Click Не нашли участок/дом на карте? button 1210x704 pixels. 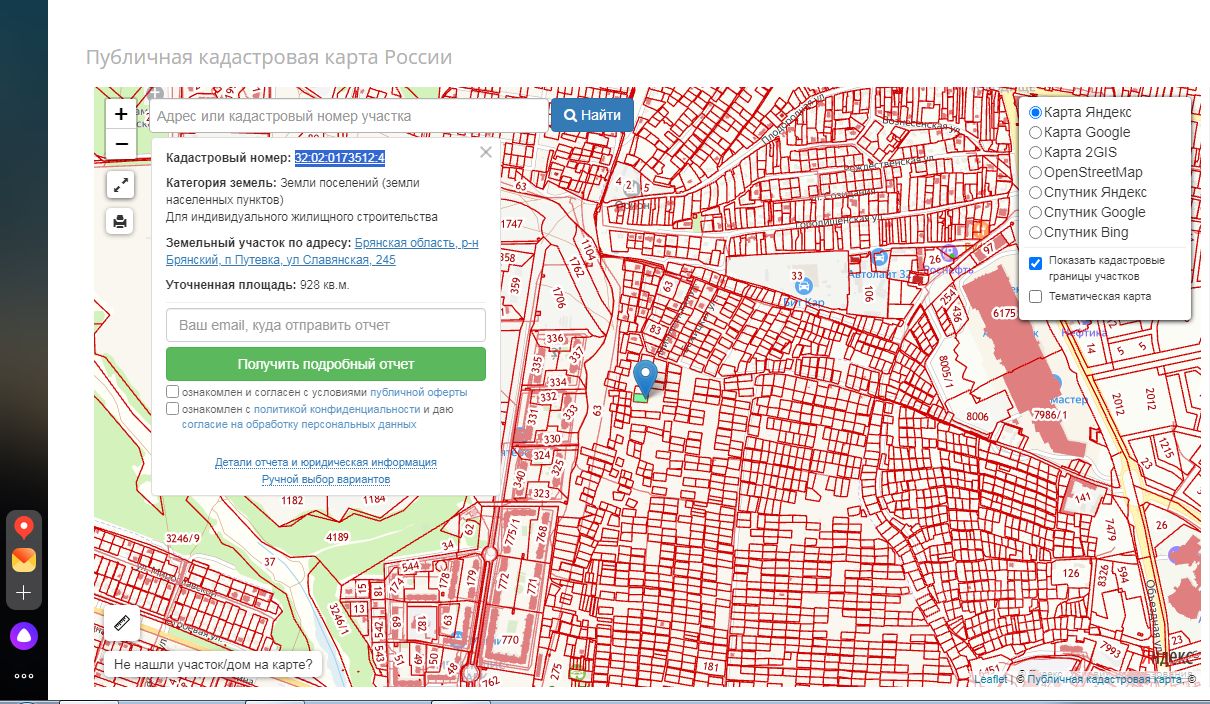click(213, 664)
